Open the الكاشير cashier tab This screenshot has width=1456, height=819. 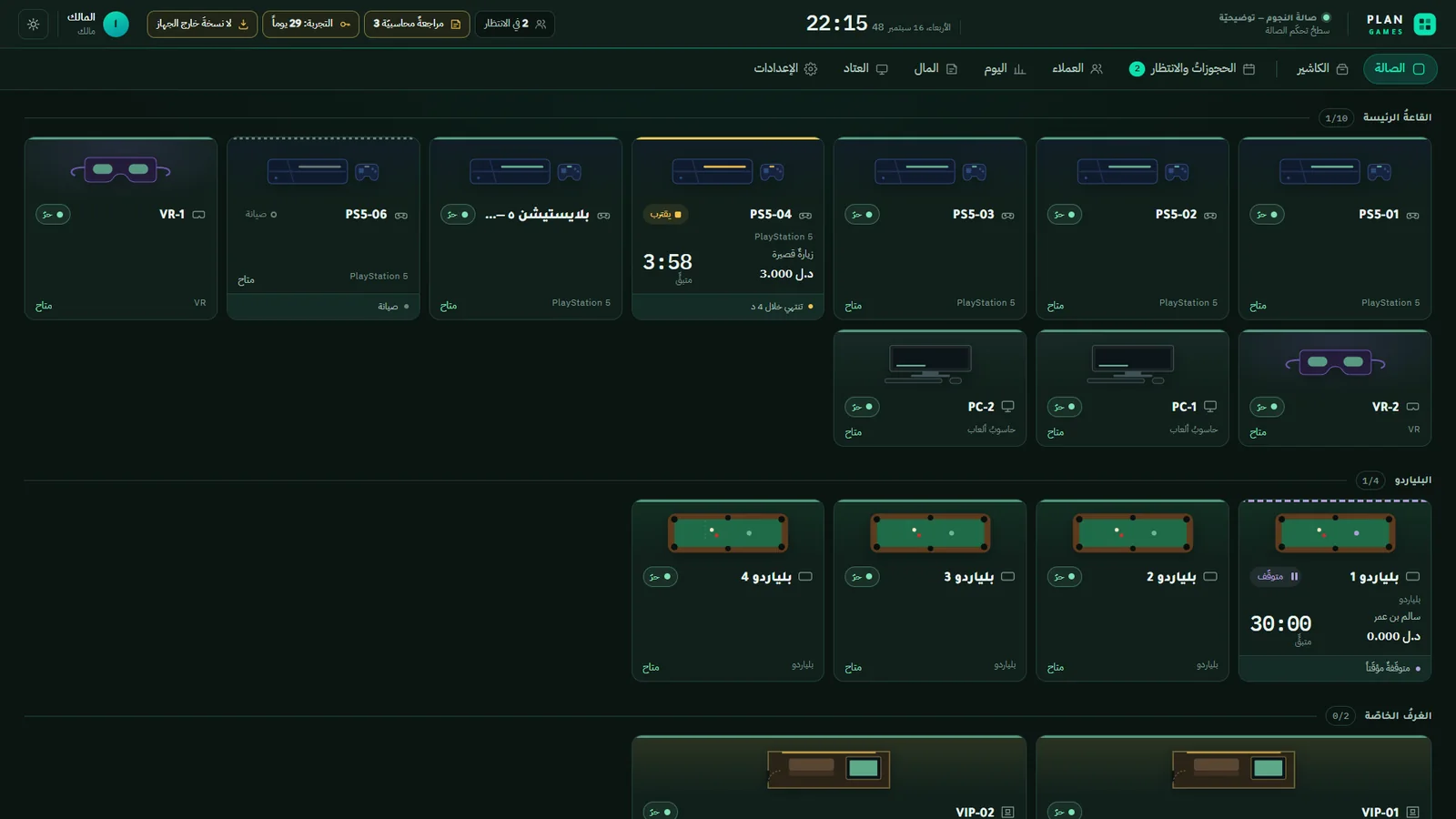click(x=1322, y=69)
